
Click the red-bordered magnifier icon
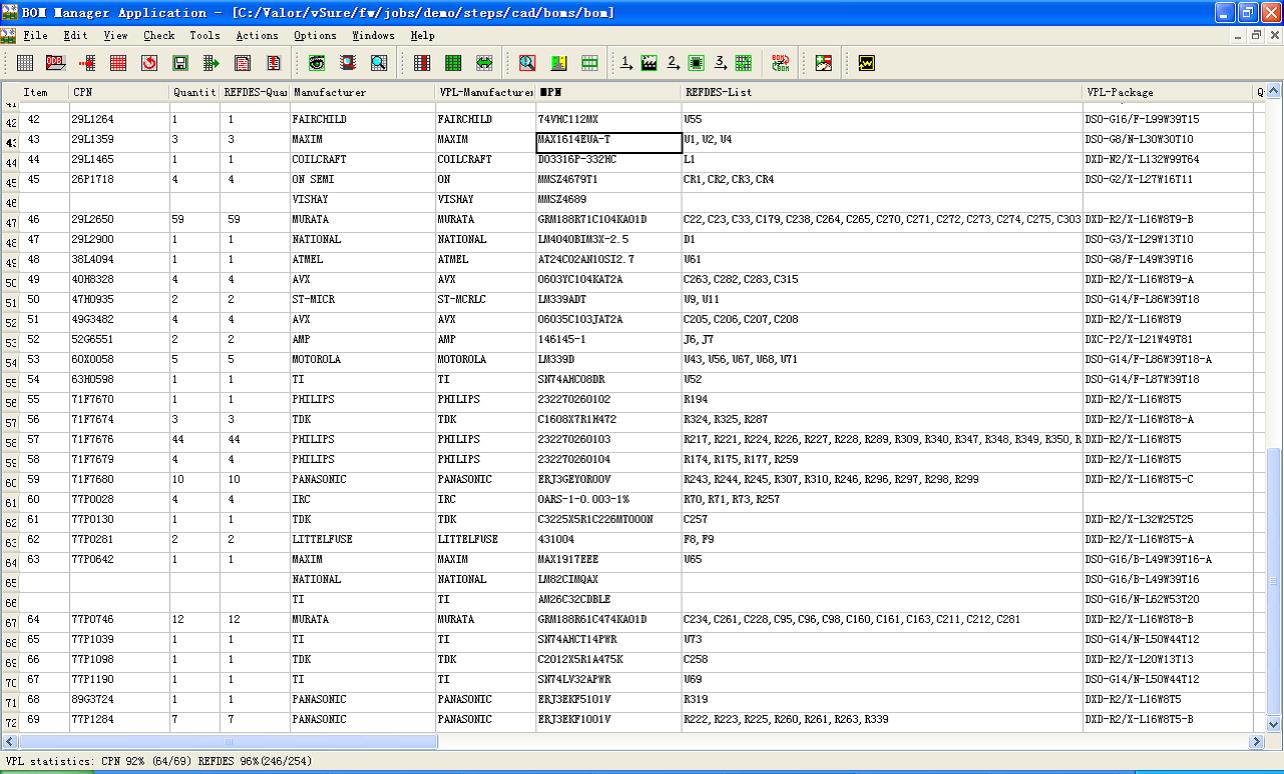[x=528, y=63]
